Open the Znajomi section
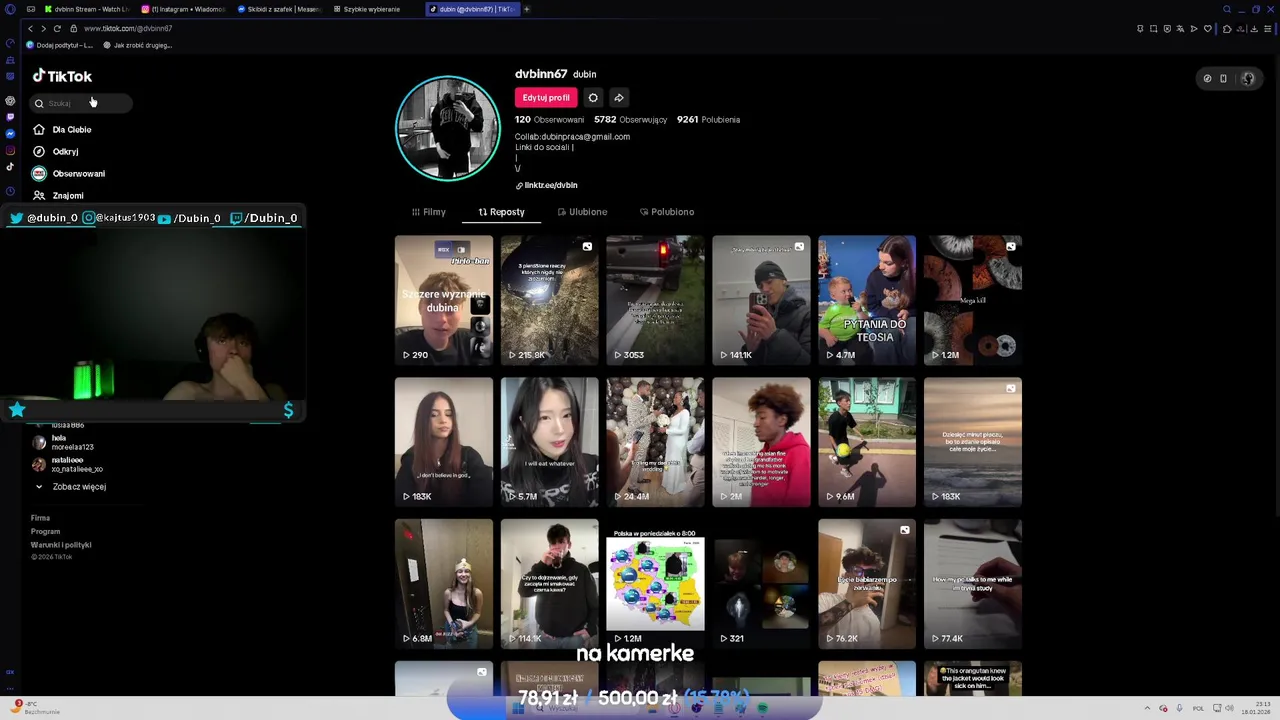The image size is (1280, 720). tap(58, 196)
